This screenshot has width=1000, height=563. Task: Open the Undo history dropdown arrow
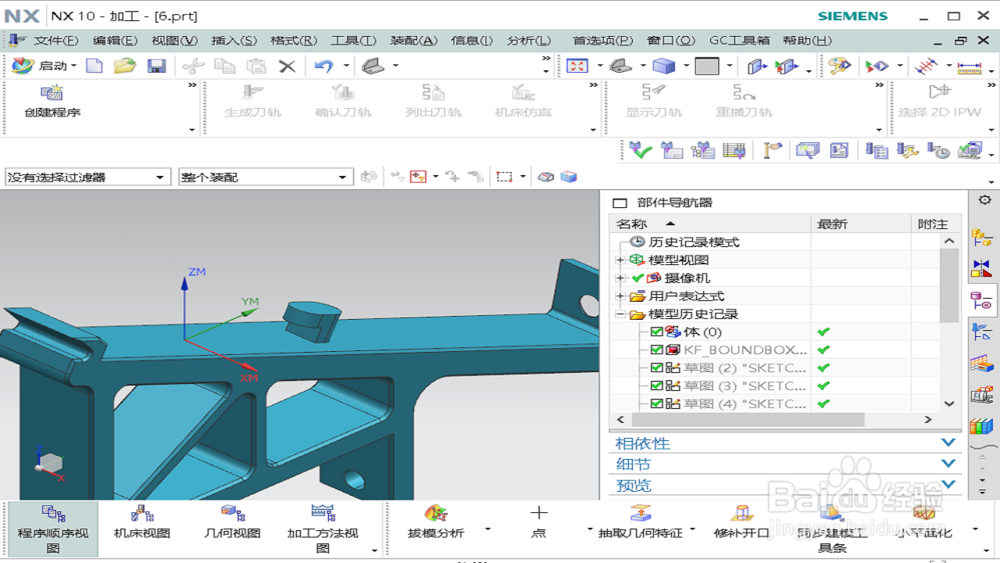(x=346, y=66)
